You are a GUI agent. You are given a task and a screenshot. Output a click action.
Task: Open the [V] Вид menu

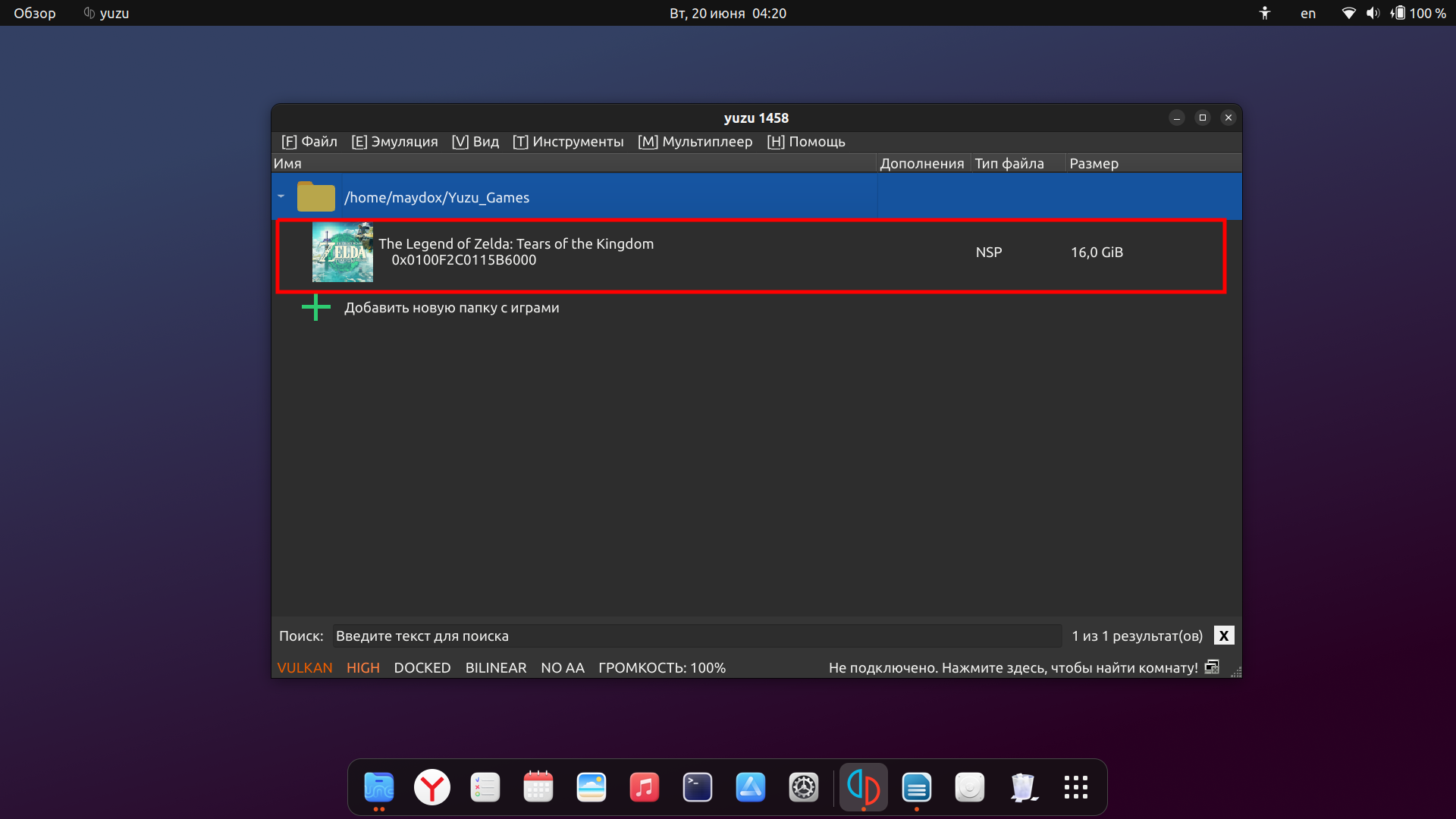475,142
